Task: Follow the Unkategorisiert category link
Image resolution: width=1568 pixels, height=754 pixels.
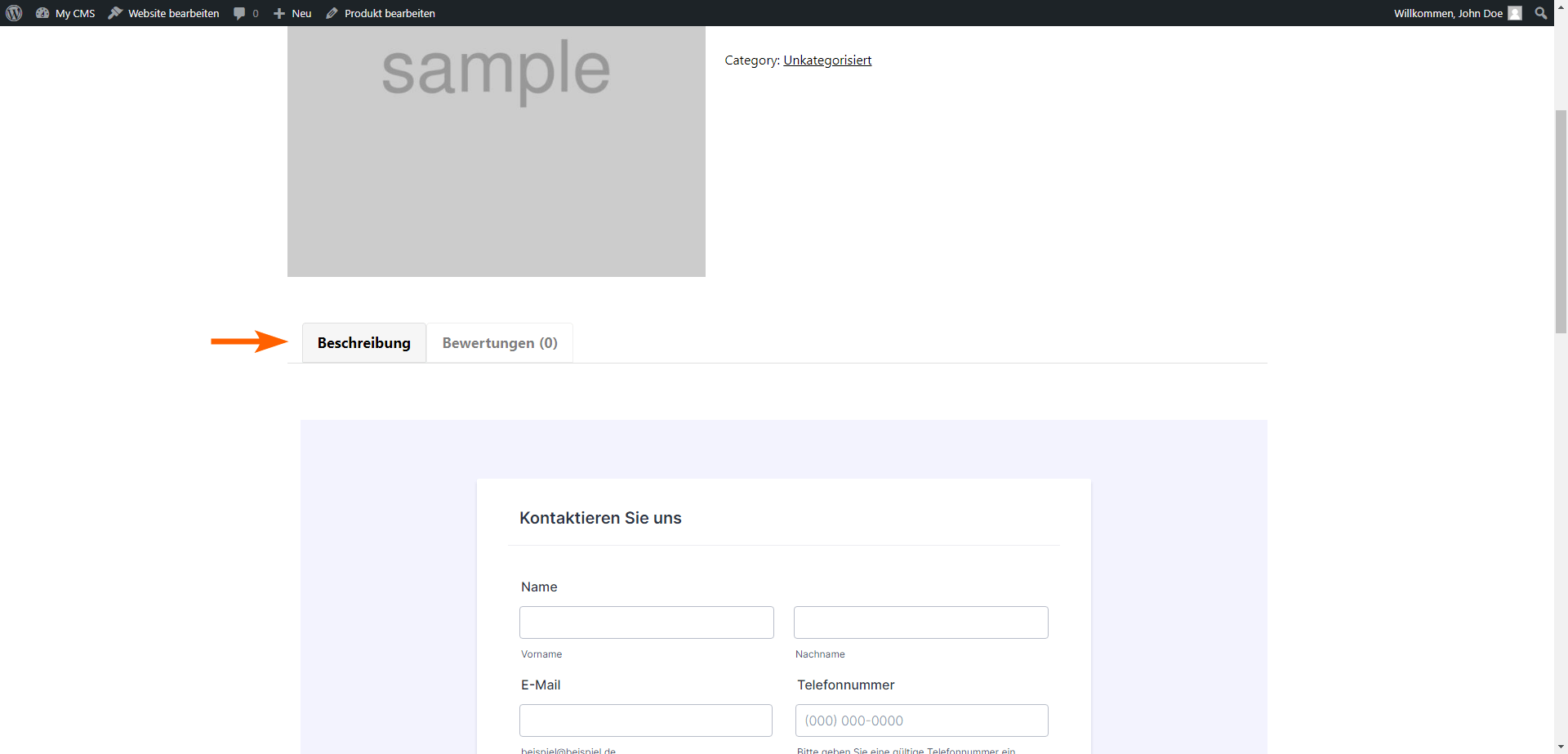Action: [x=827, y=60]
